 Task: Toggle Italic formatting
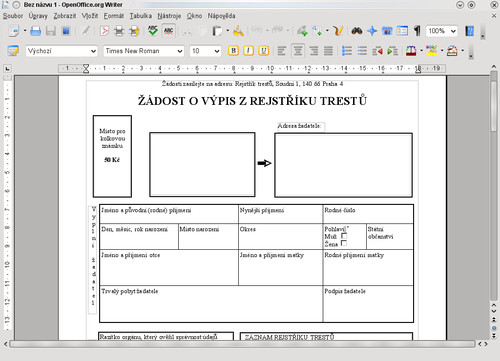(x=248, y=51)
